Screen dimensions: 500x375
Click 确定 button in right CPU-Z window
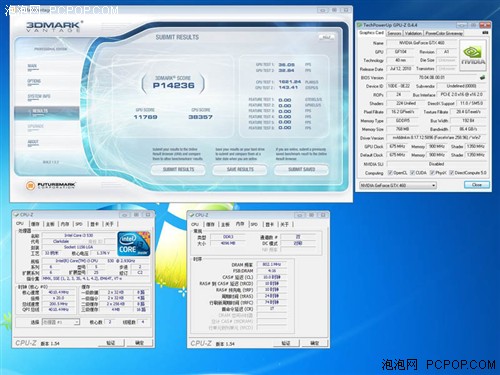315,343
